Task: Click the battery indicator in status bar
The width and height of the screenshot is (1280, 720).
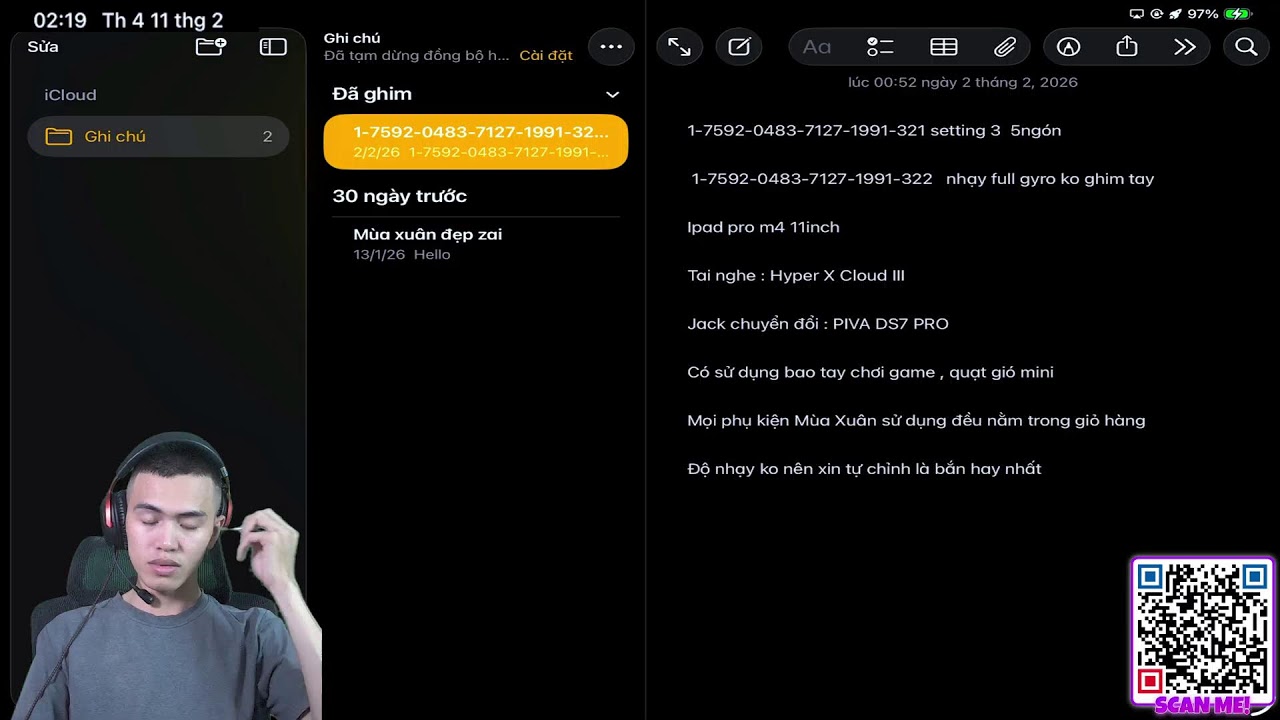Action: (x=1237, y=14)
